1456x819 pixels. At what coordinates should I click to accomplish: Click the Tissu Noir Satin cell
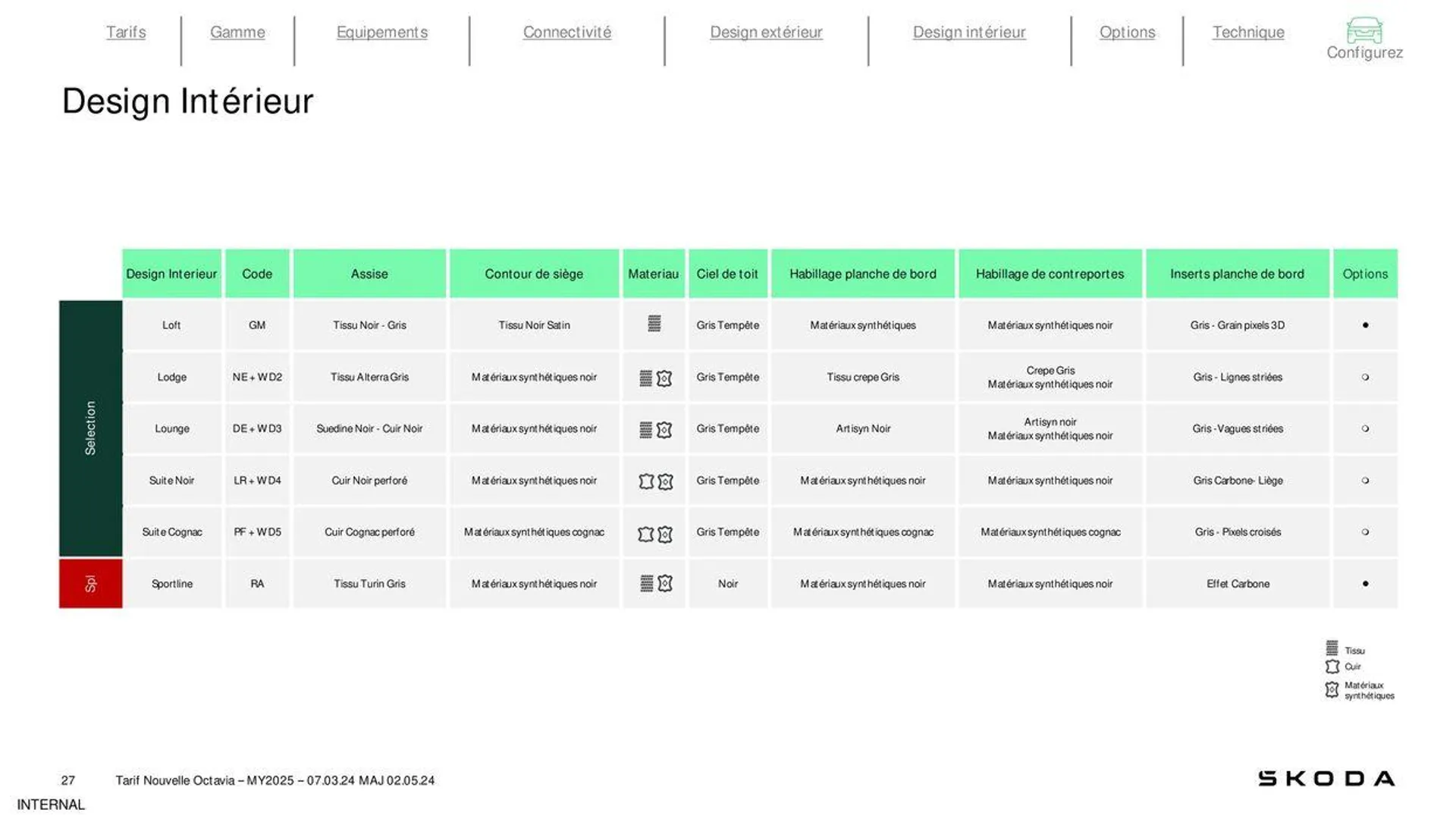click(x=534, y=325)
